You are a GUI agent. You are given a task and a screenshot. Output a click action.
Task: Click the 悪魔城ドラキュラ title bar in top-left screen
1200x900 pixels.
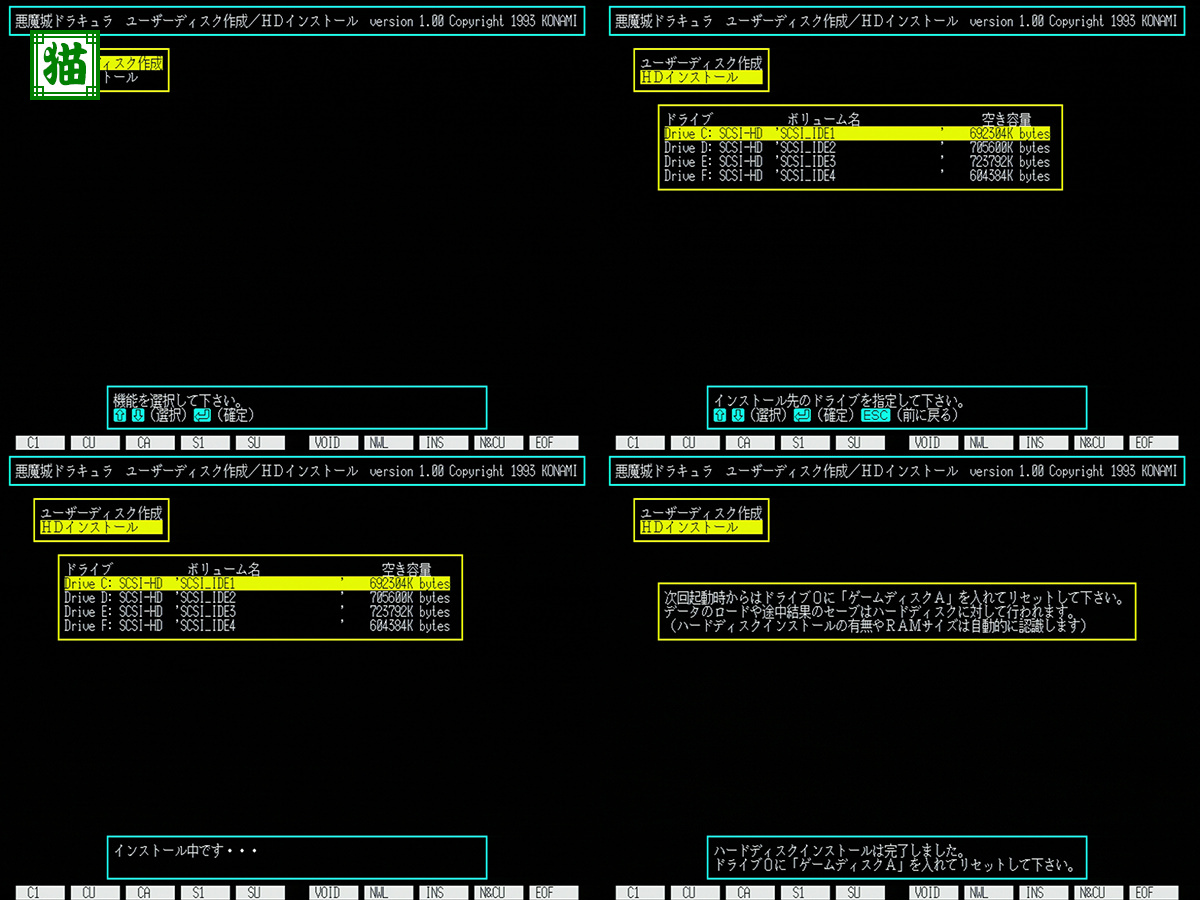[296, 21]
